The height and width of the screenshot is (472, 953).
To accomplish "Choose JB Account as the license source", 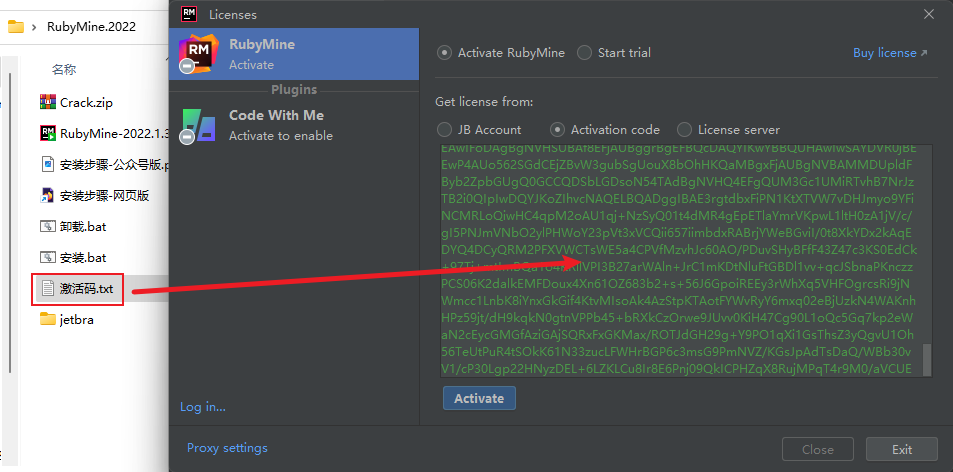I will 444,129.
